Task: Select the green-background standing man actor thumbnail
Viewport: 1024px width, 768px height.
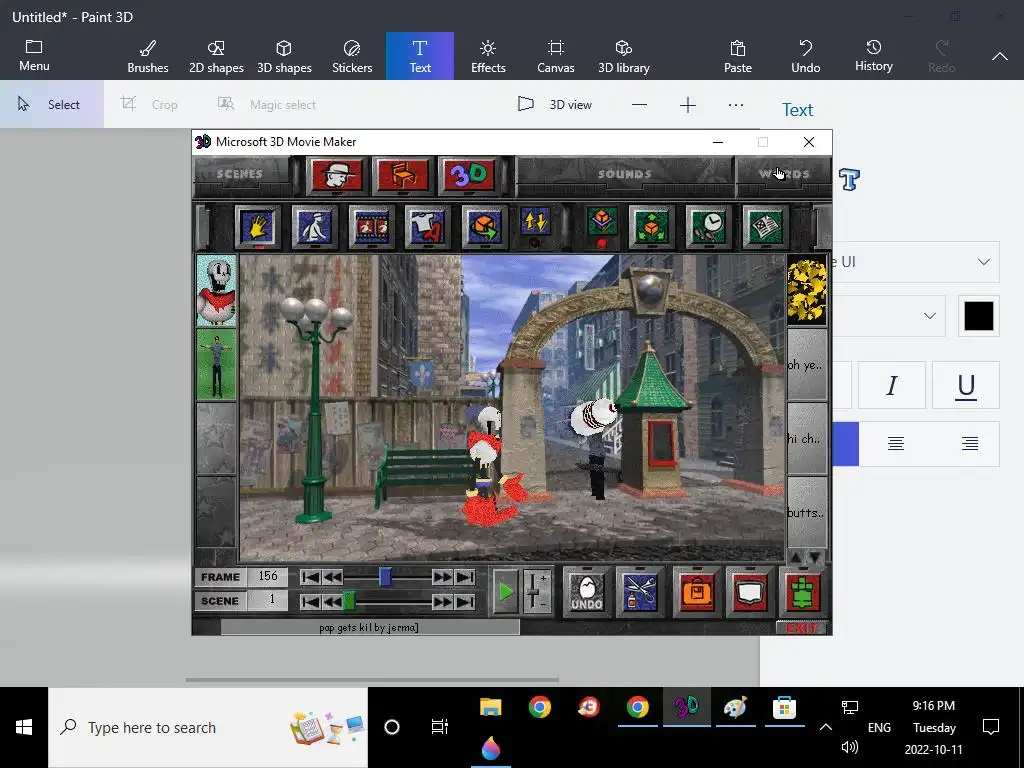Action: coord(216,364)
